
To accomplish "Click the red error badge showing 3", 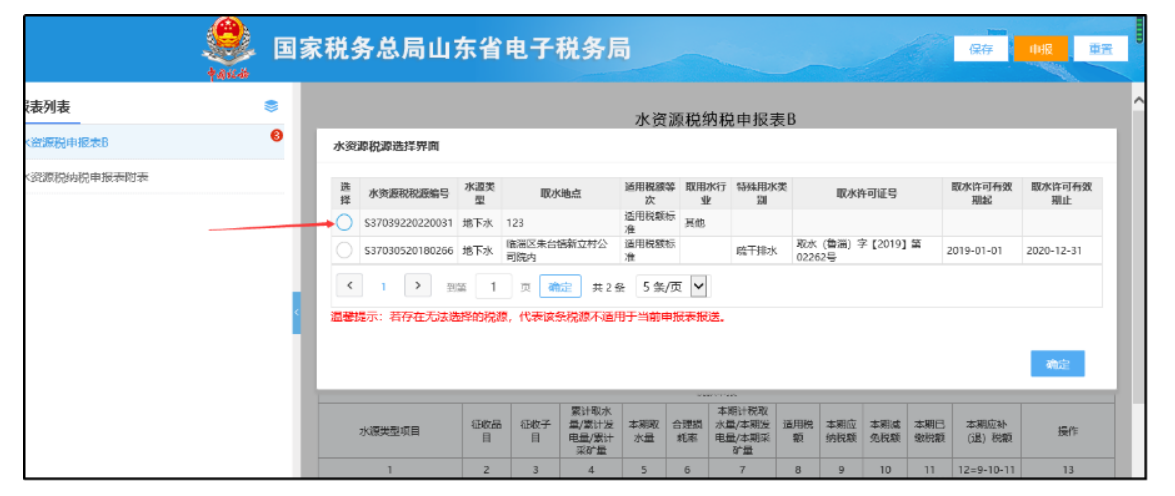I will click(x=277, y=135).
